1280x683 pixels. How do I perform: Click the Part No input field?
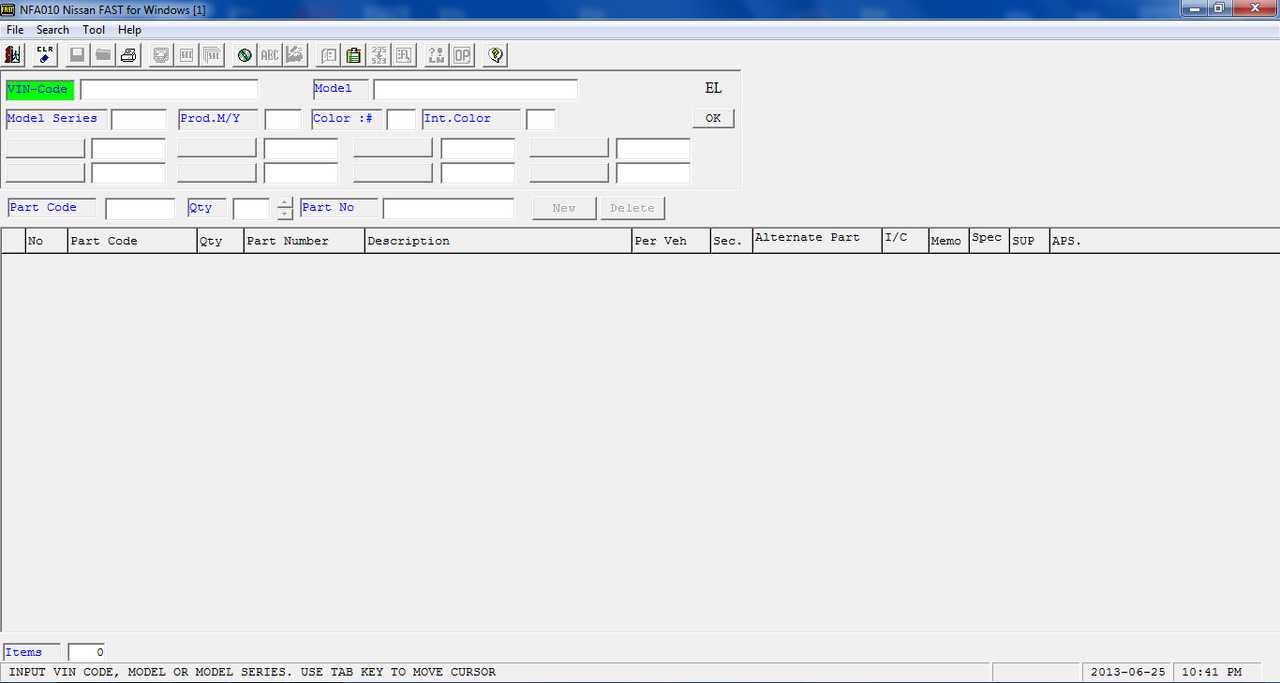tap(448, 208)
